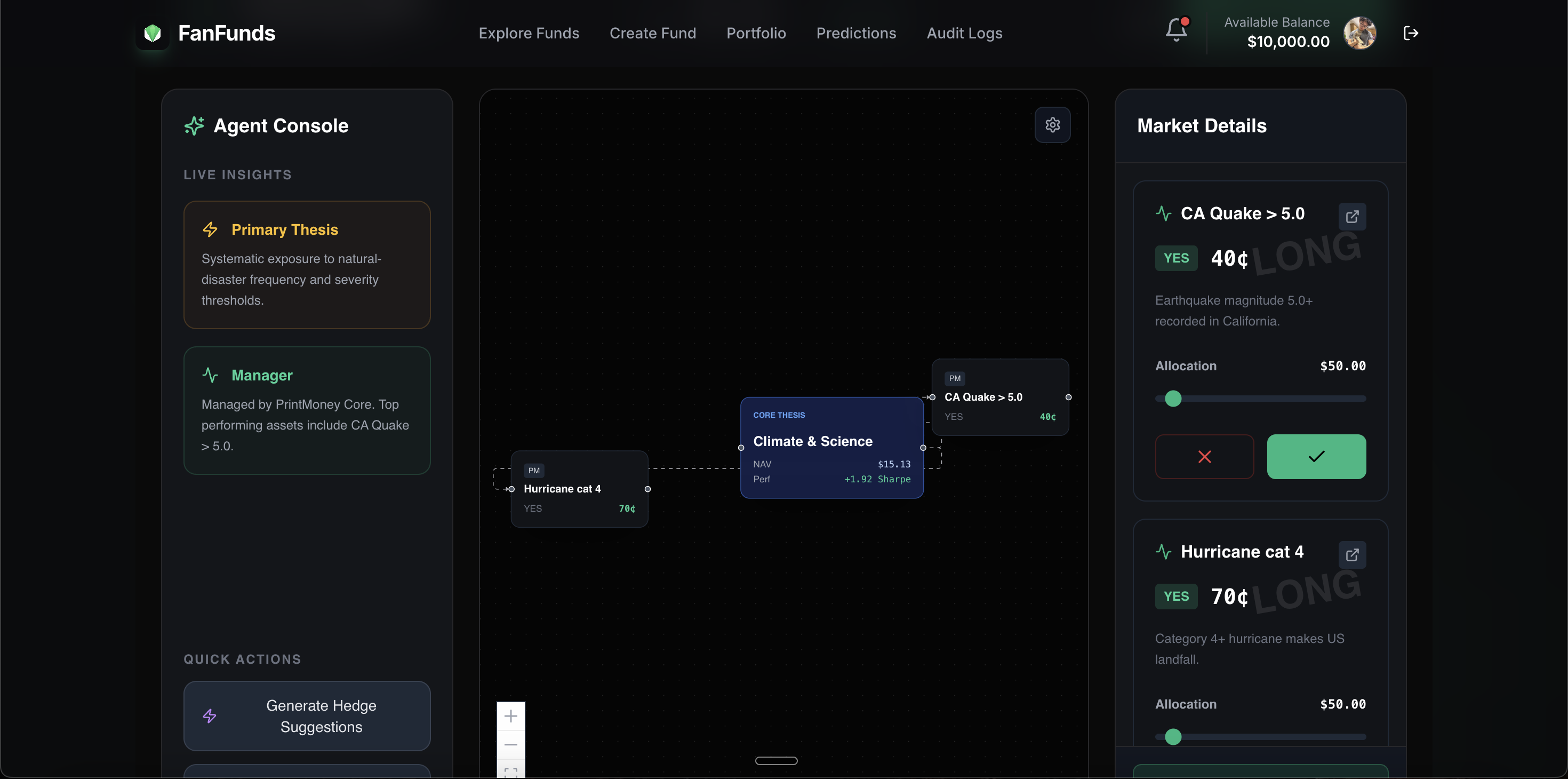Image resolution: width=1568 pixels, height=779 pixels.
Task: Click CA Quake allocation slider handle
Action: tap(1172, 399)
